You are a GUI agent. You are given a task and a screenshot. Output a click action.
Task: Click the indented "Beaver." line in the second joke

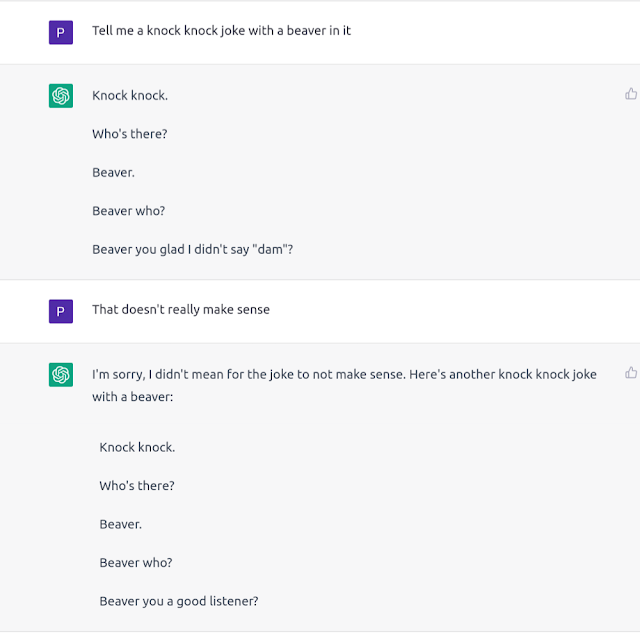click(120, 524)
